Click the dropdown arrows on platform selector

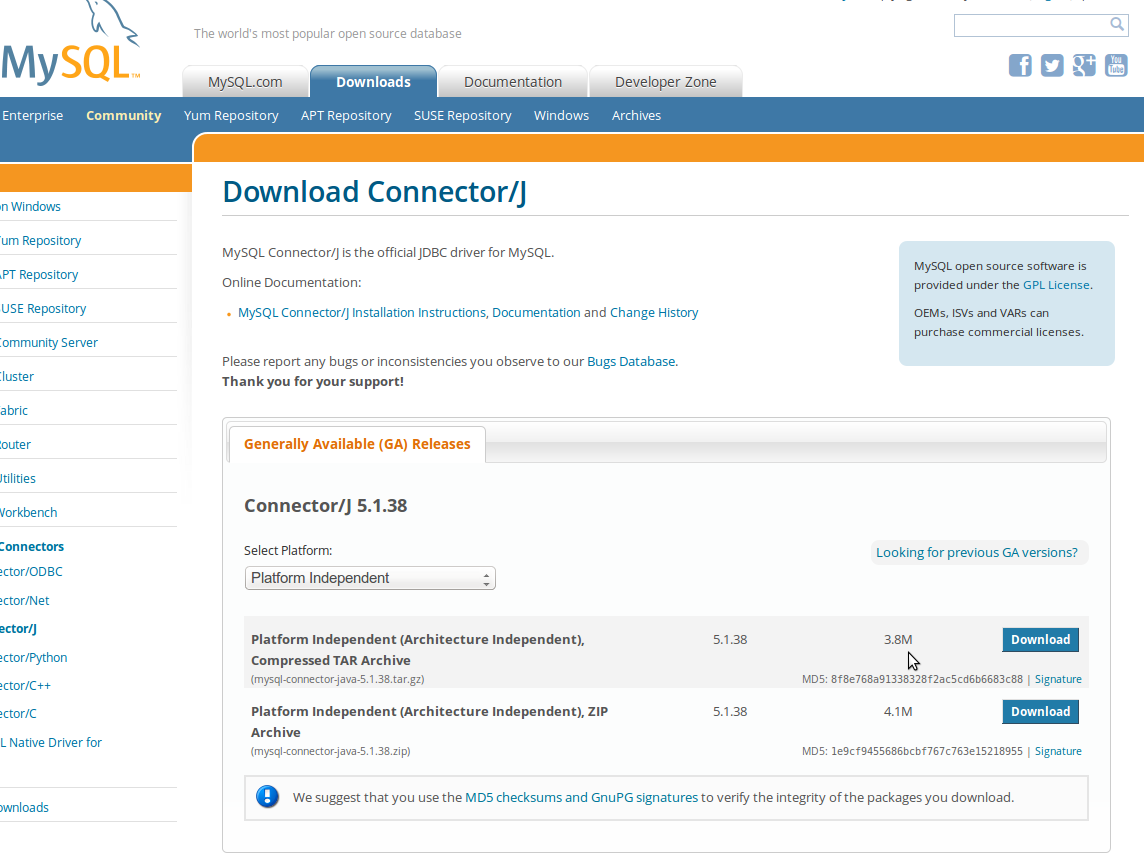click(486, 577)
